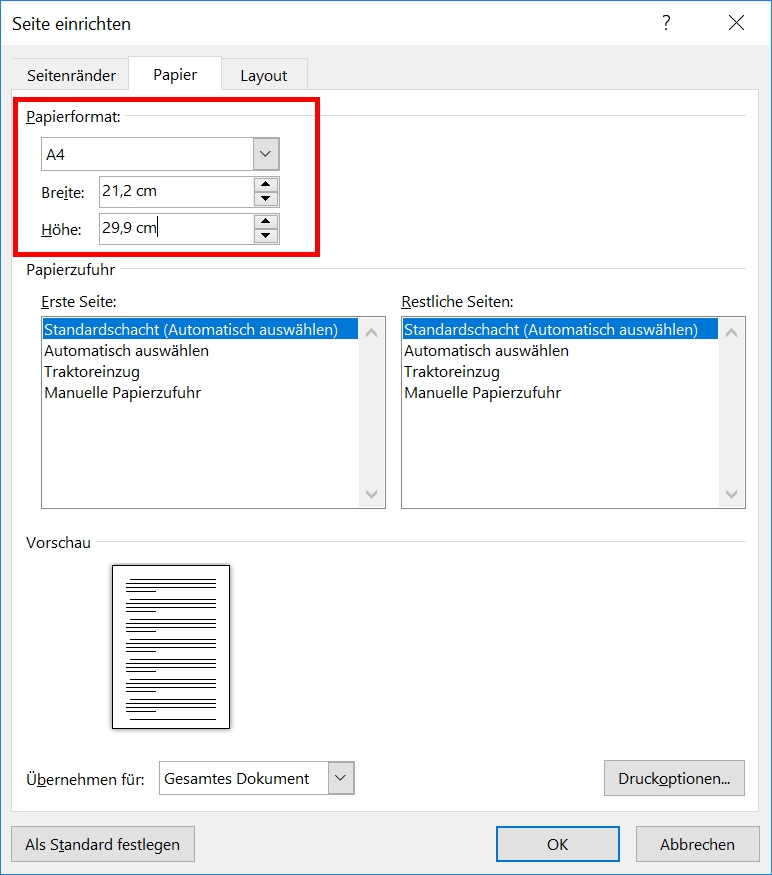
Task: Expand the Übernehmen für dropdown
Action: (x=341, y=778)
